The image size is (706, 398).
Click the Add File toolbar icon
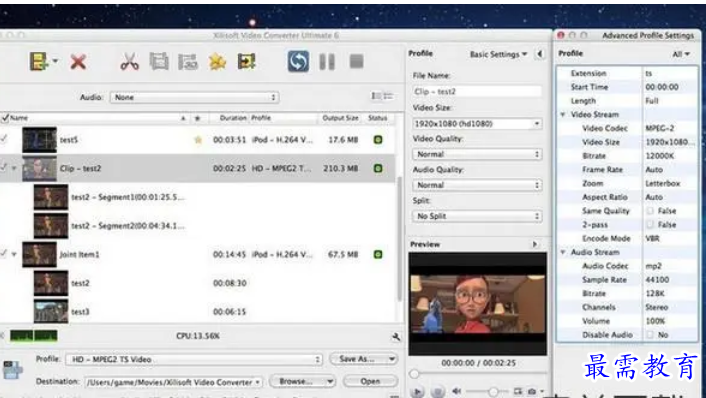click(40, 61)
